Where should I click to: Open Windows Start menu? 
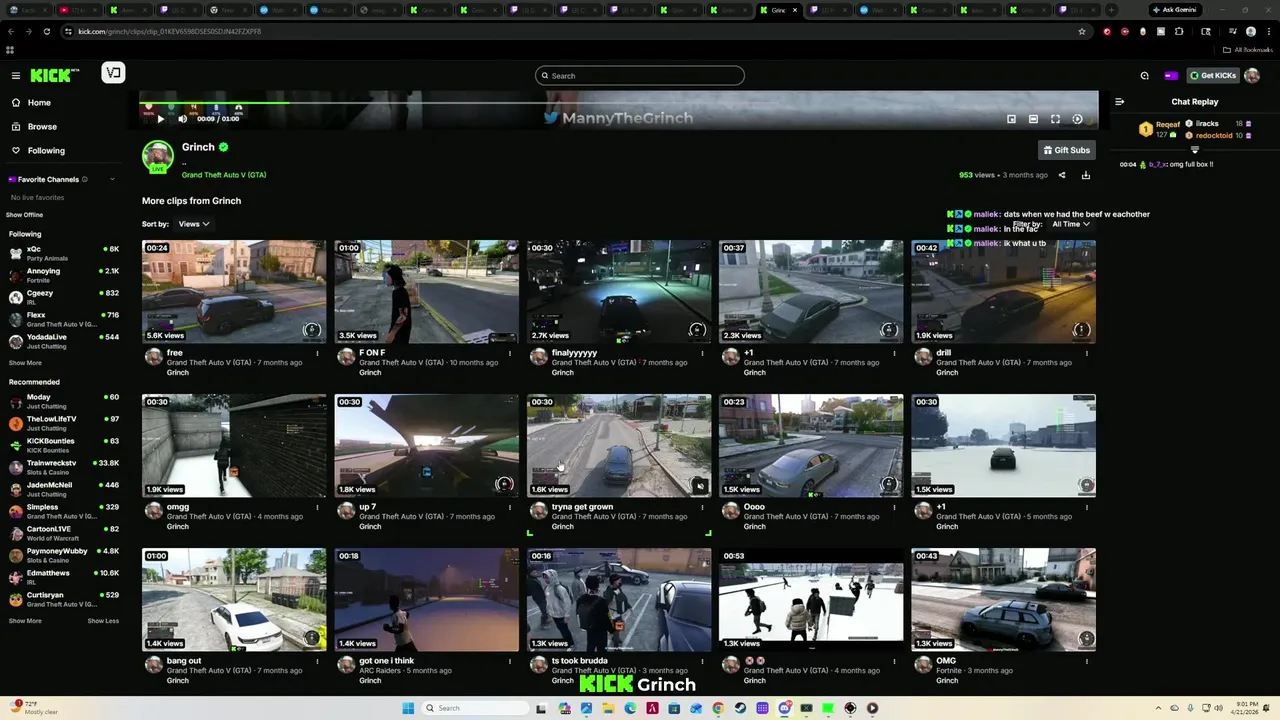408,708
